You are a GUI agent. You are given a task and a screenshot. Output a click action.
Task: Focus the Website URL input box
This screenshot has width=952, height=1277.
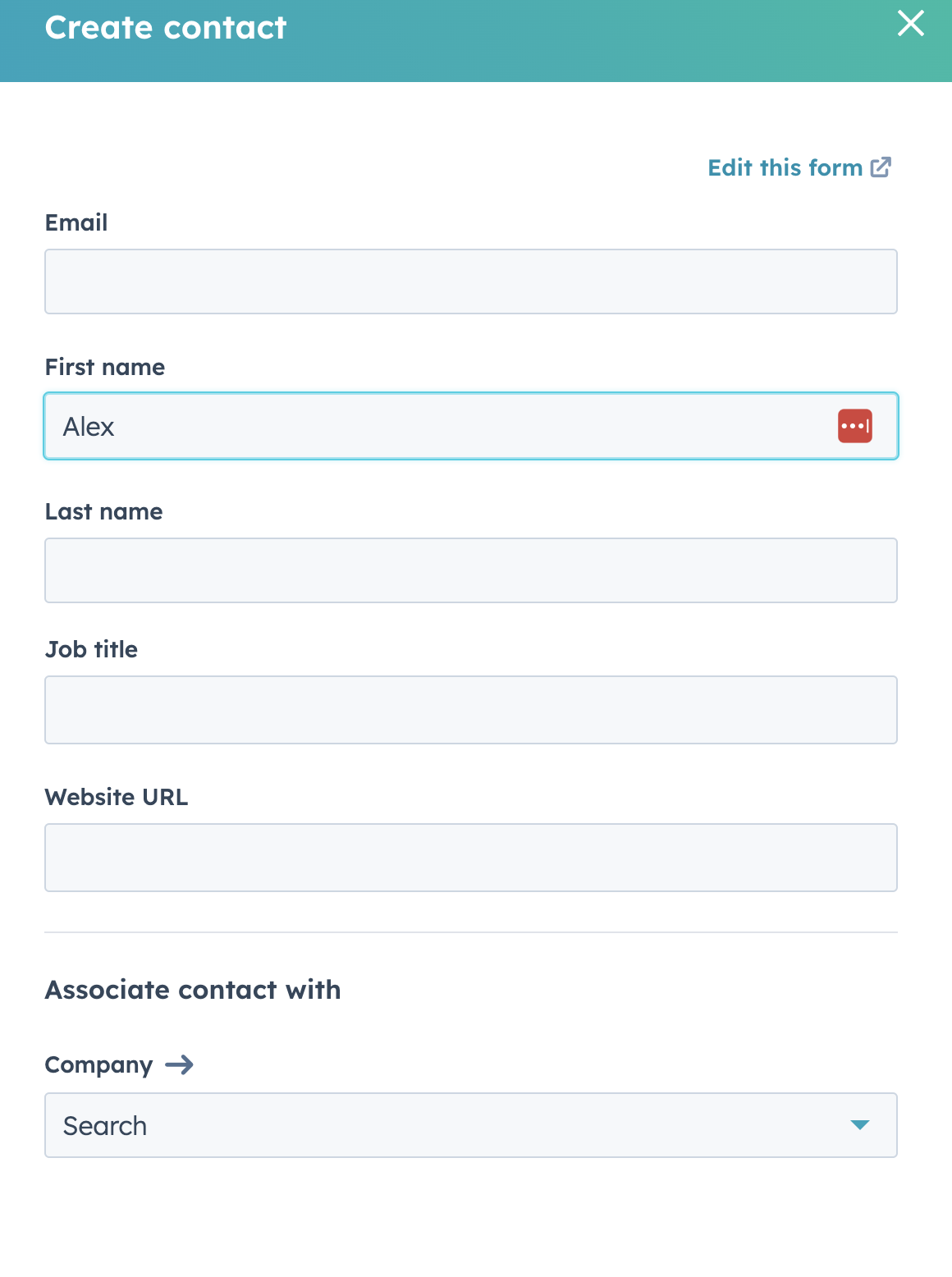click(471, 858)
